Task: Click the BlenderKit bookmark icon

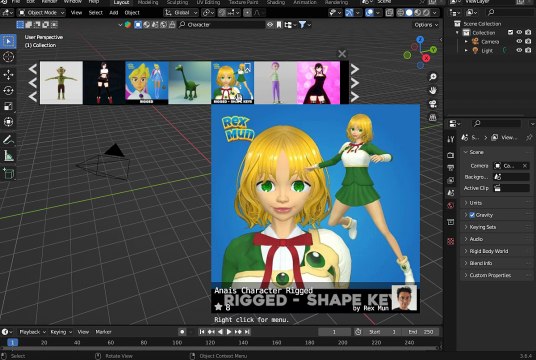Action: [279, 25]
